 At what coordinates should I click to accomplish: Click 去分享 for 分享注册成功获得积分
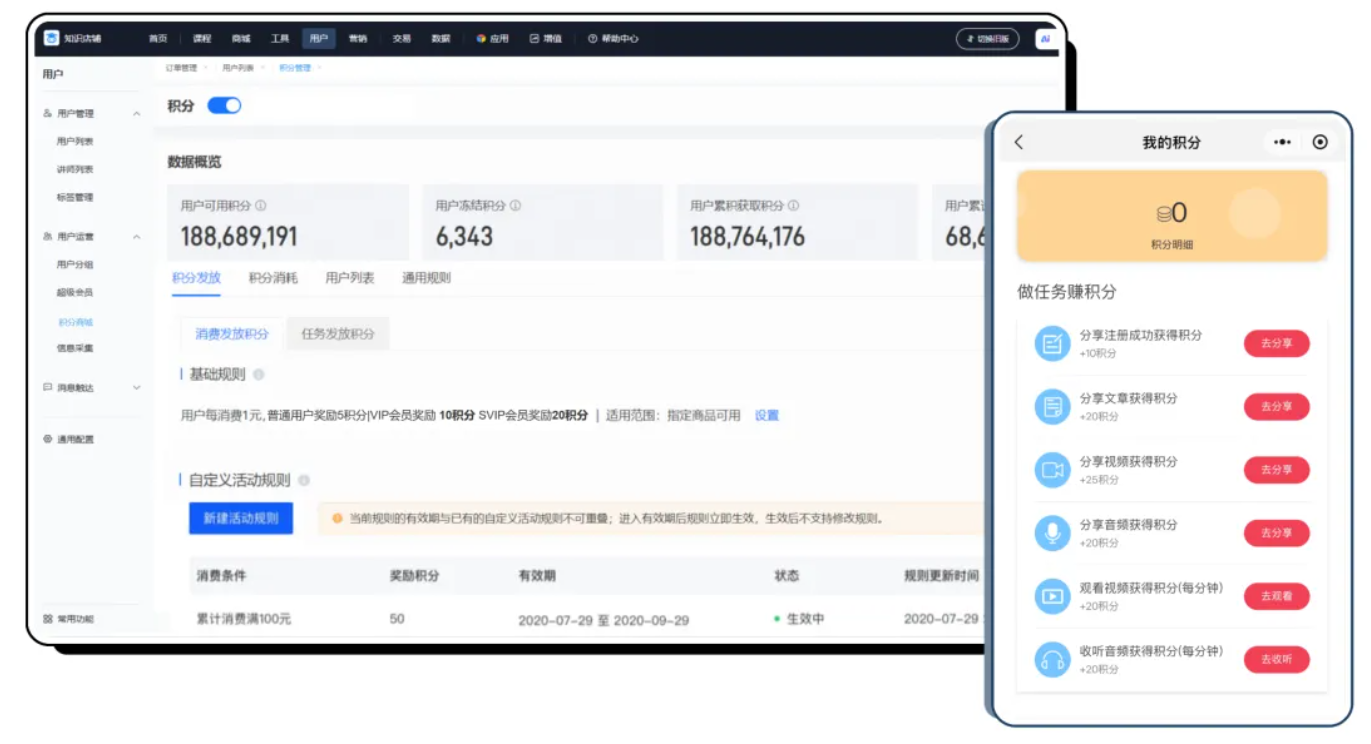coord(1277,343)
